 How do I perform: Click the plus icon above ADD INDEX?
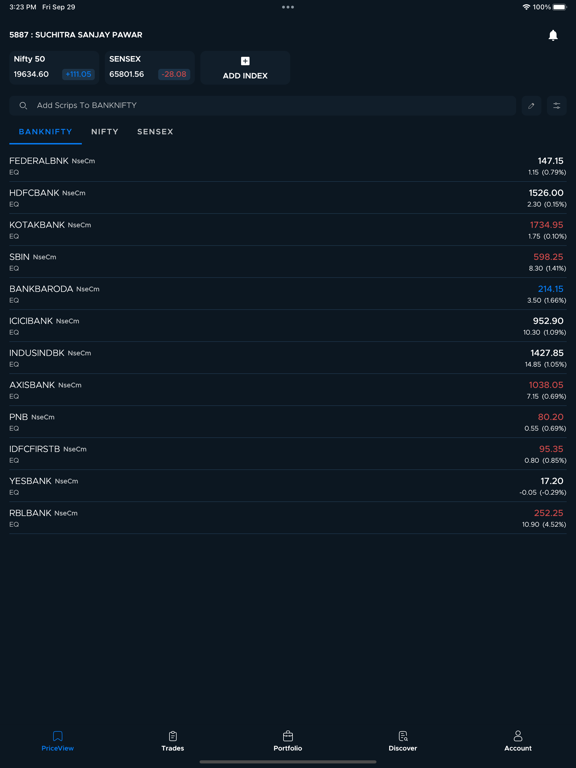click(x=245, y=61)
